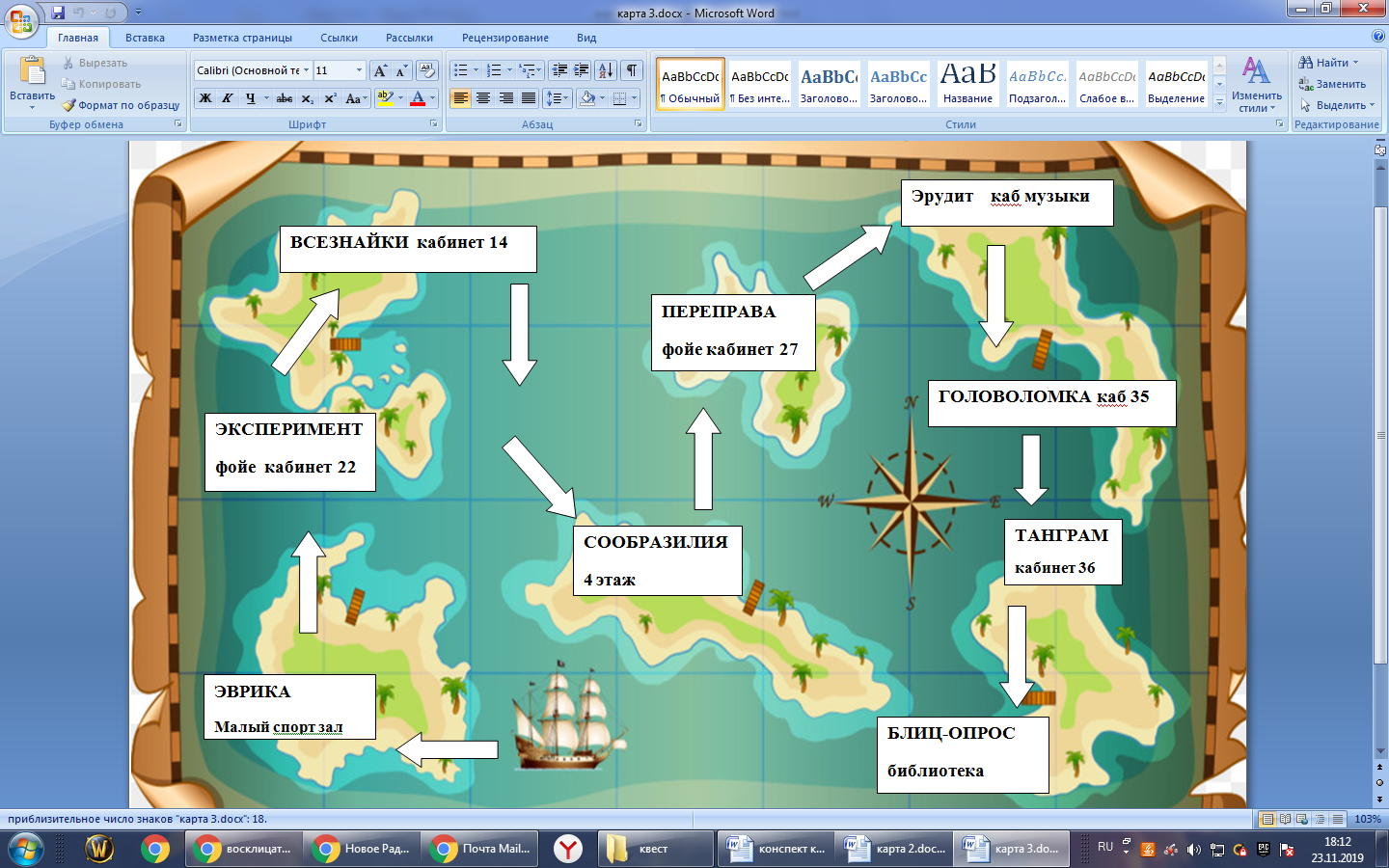
Task: Click the volume speaker tray icon
Action: pos(1193,850)
